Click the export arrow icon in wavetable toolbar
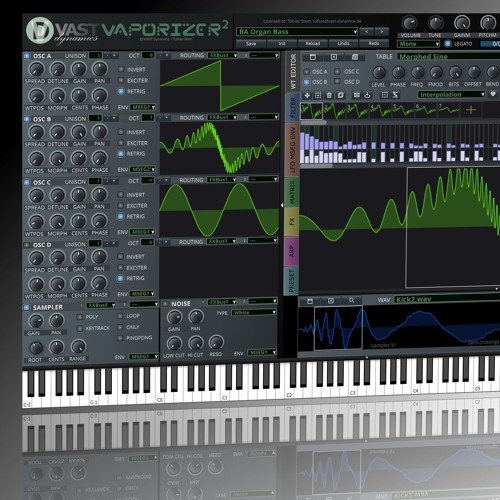 click(x=367, y=95)
